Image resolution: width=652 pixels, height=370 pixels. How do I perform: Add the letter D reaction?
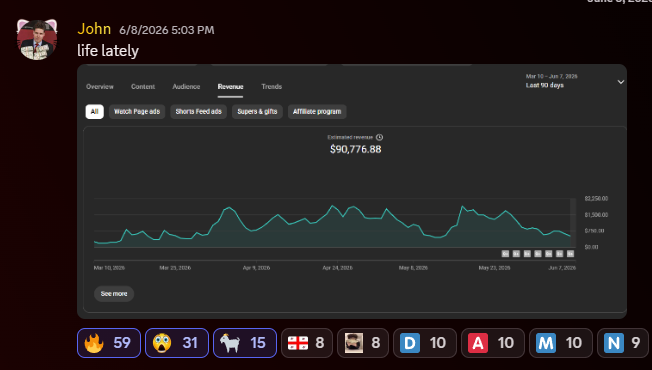point(425,343)
